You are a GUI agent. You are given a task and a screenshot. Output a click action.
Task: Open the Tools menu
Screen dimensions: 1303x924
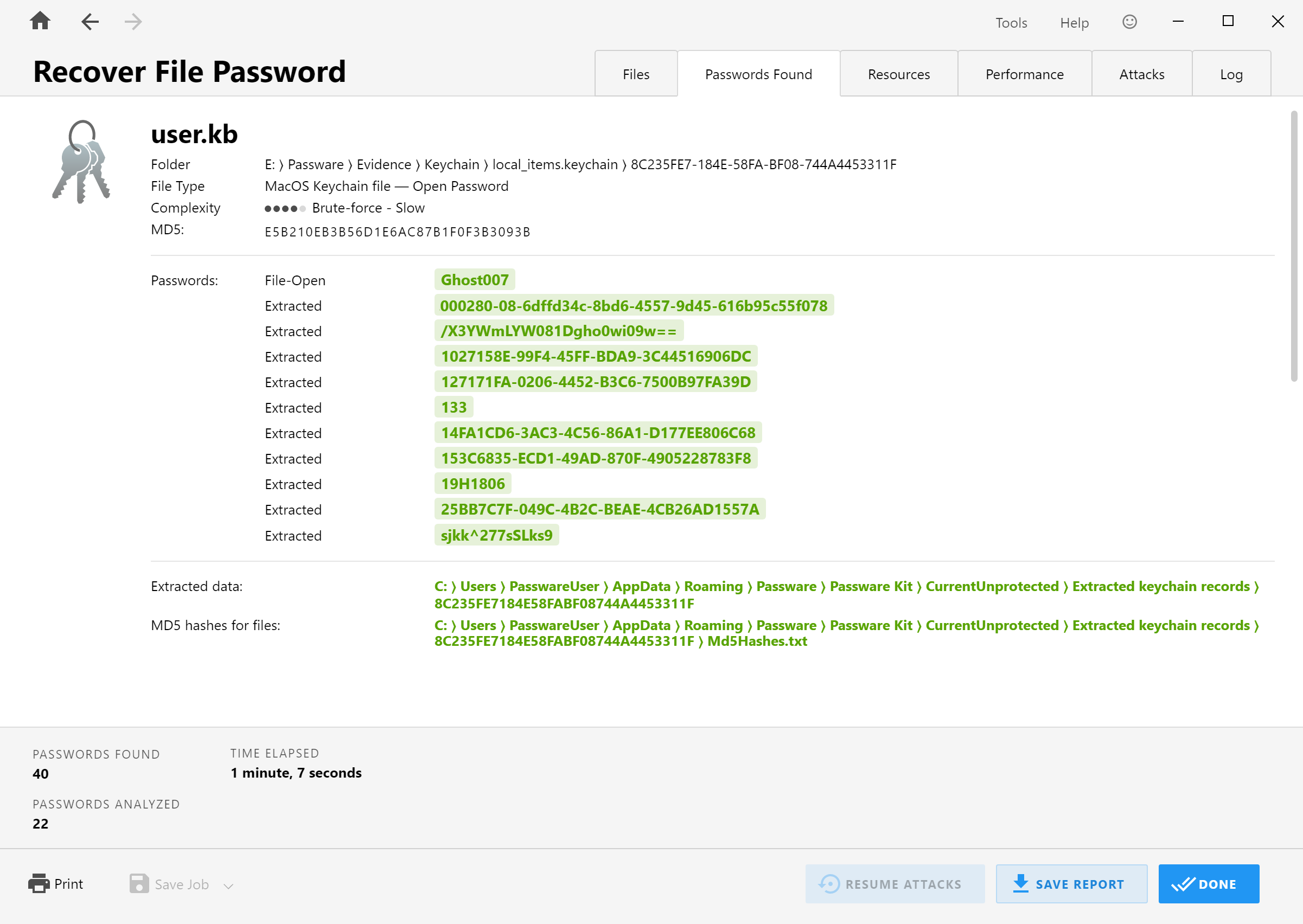[x=1011, y=23]
